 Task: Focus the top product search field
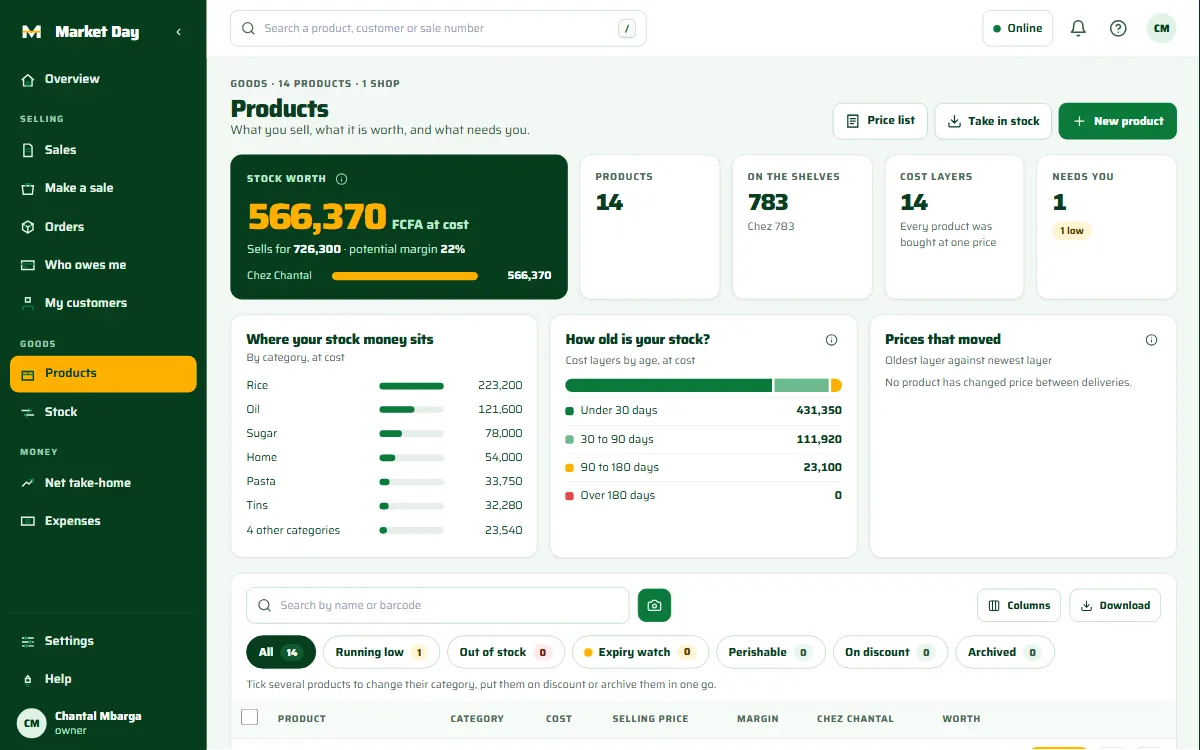438,28
